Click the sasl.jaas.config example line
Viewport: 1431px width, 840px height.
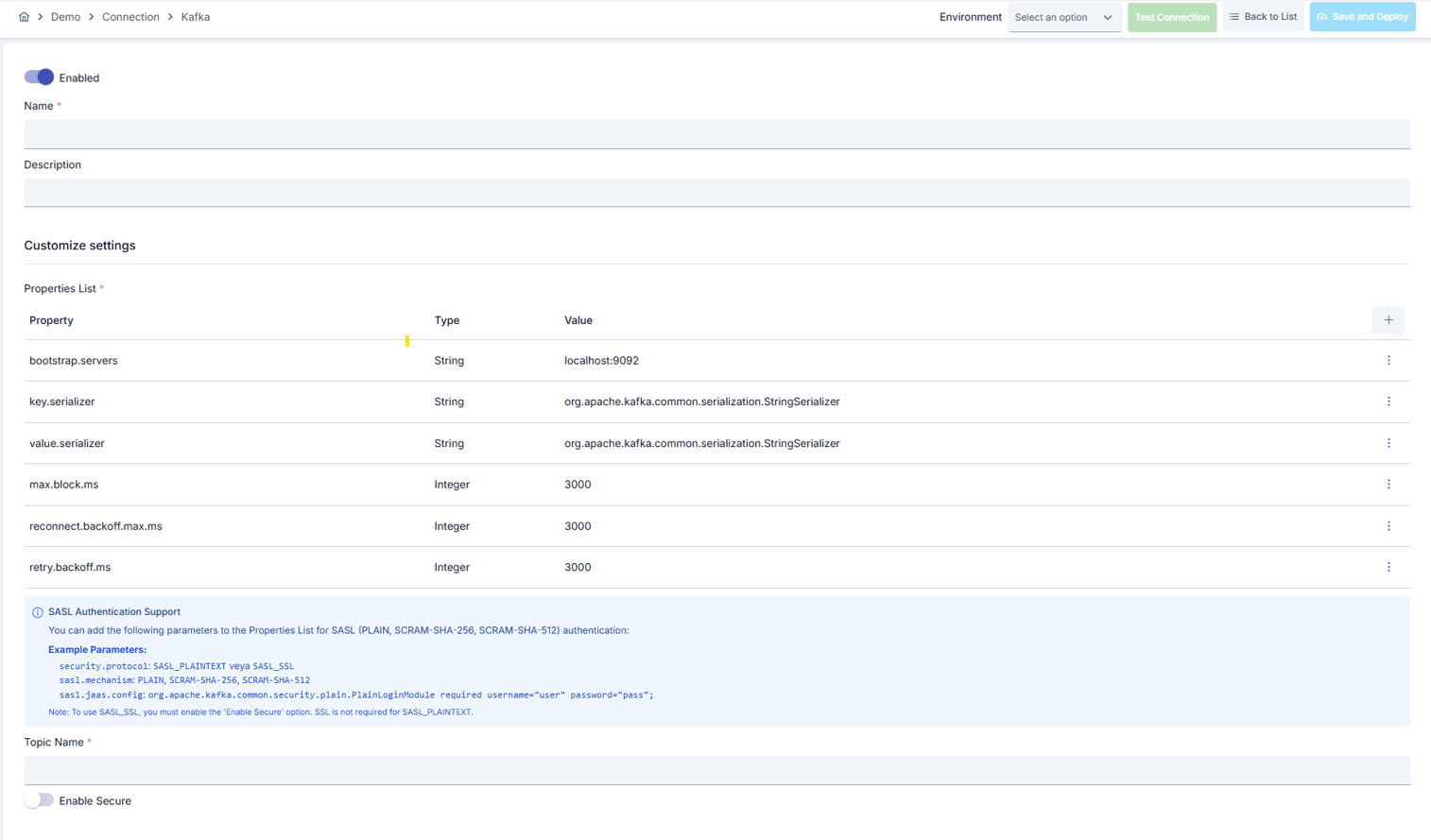pyautogui.click(x=356, y=694)
